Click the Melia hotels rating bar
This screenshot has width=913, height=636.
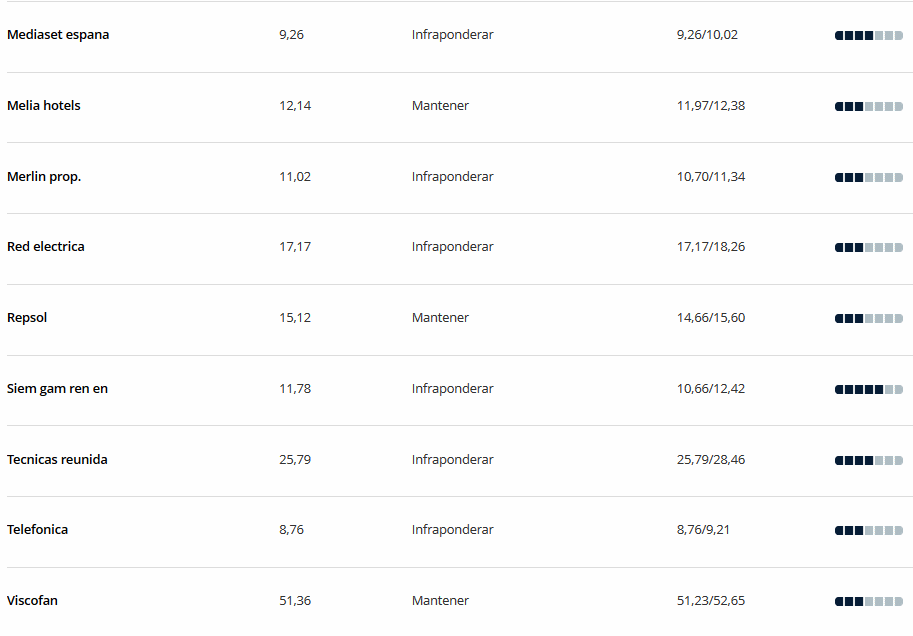869,107
